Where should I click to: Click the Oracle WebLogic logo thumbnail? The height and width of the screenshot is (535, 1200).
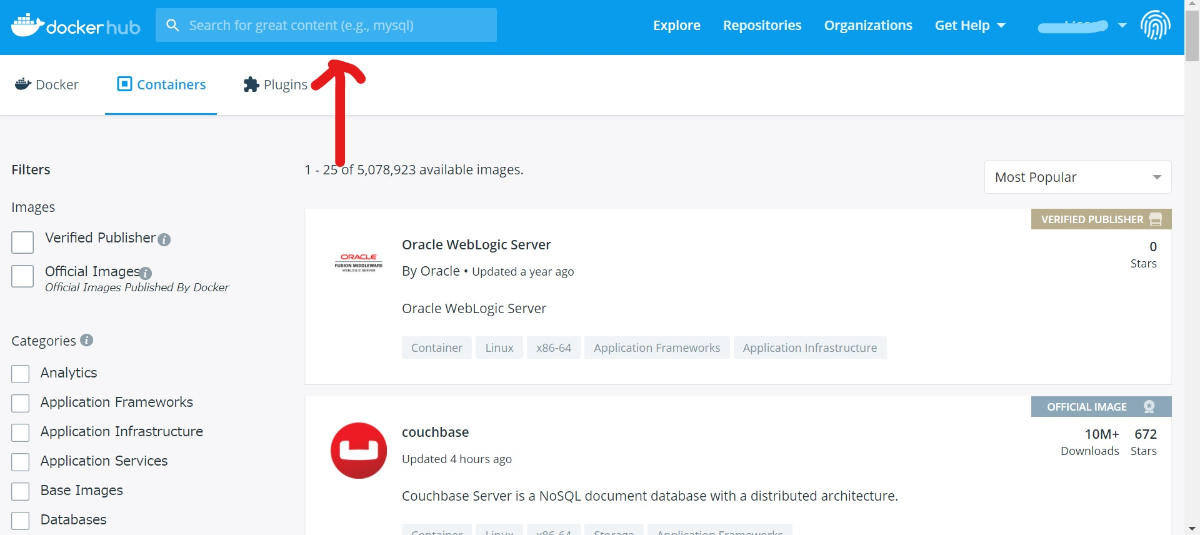coord(358,264)
